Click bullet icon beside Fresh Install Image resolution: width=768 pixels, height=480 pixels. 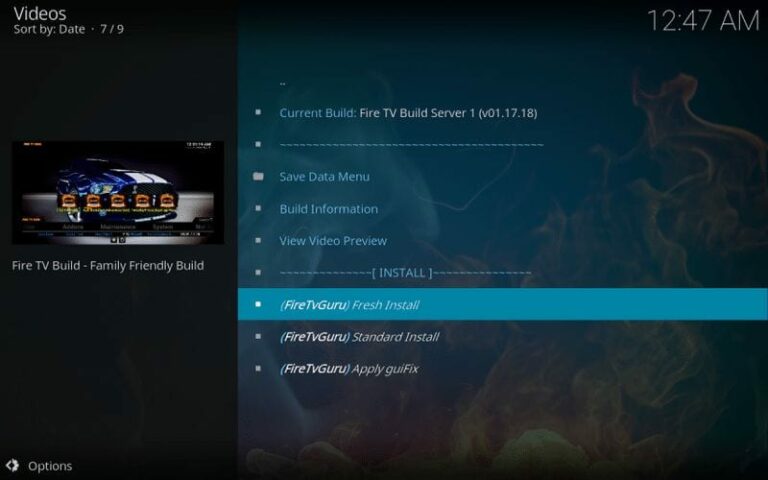[258, 304]
